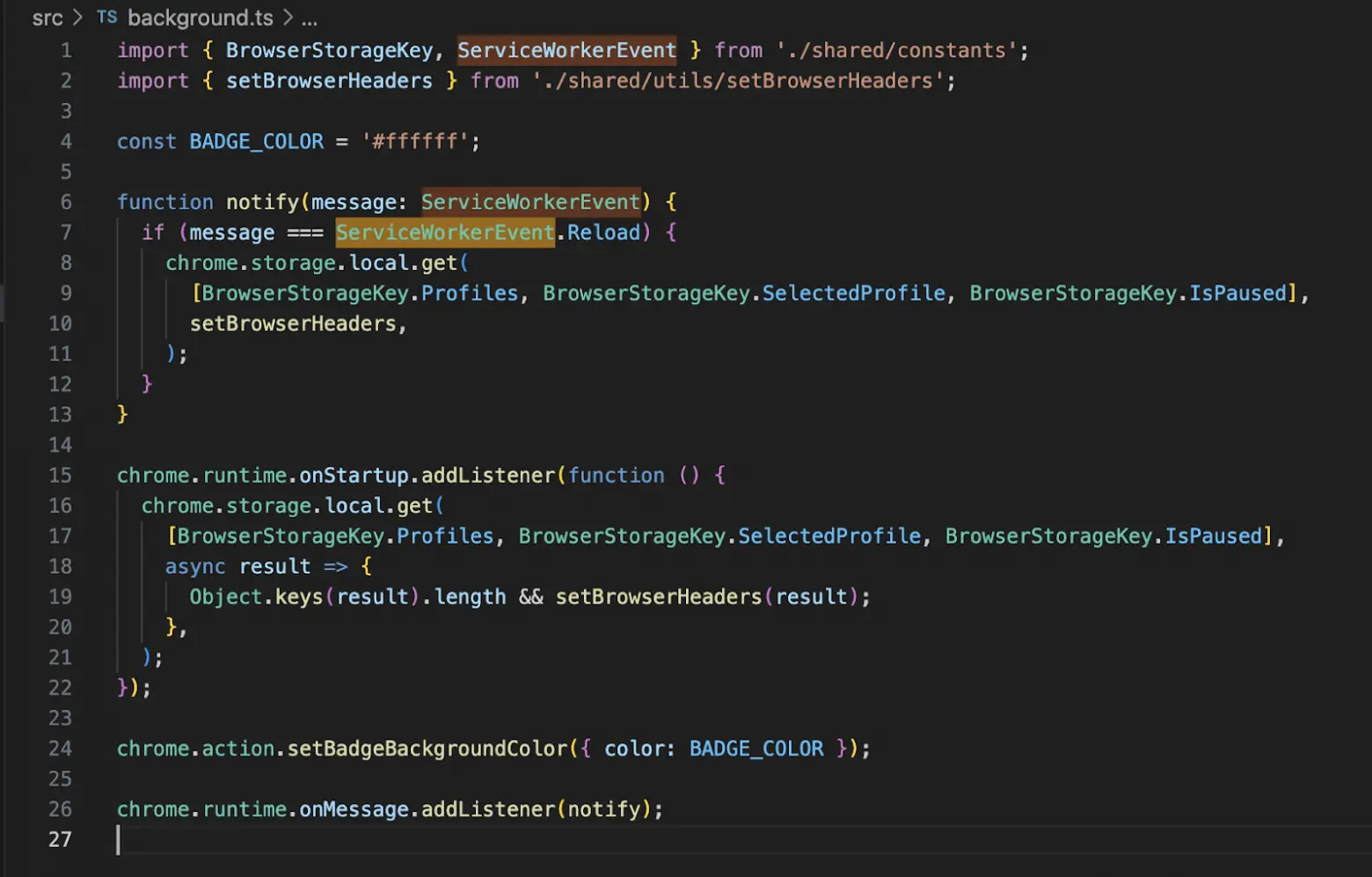Click 'function' keyword on line 15
This screenshot has height=877, width=1372.
tap(616, 476)
